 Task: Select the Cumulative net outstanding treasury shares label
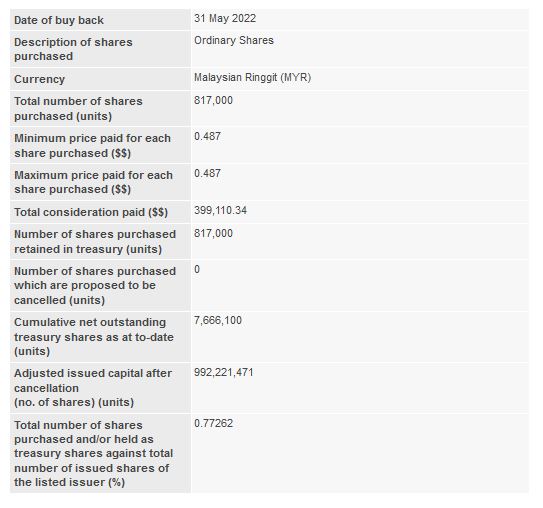[x=94, y=337]
